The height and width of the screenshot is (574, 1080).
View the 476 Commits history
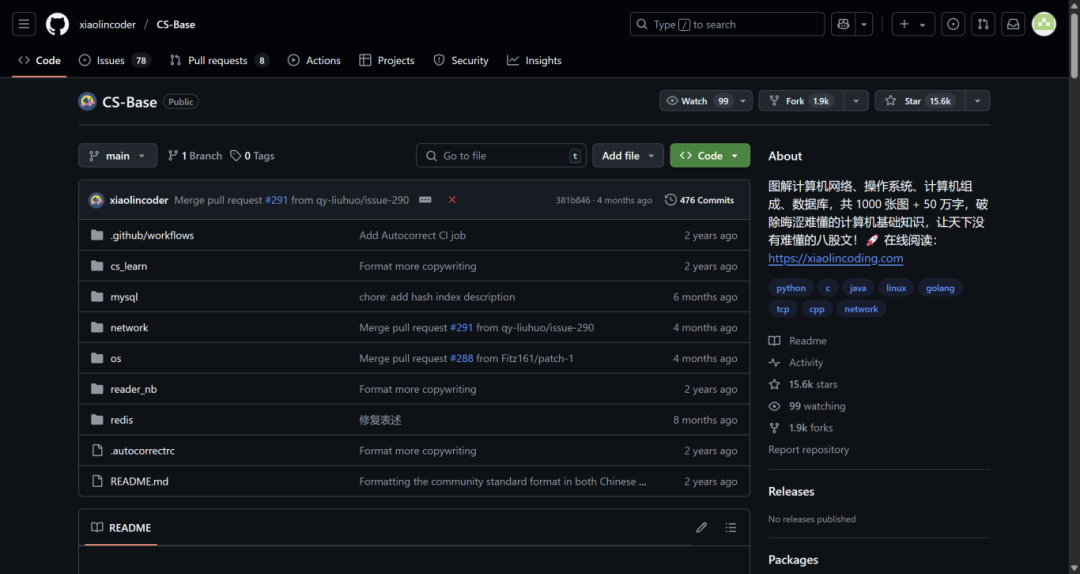pos(700,200)
